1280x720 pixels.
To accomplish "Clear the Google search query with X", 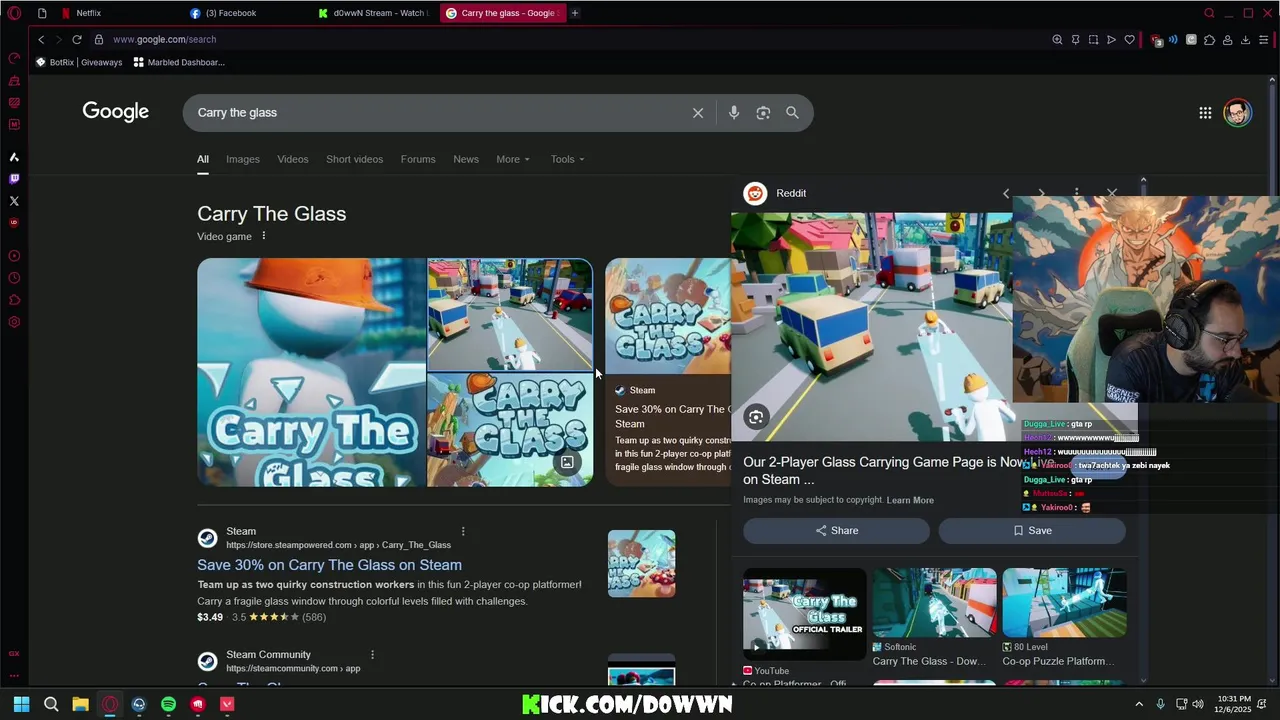I will point(698,113).
